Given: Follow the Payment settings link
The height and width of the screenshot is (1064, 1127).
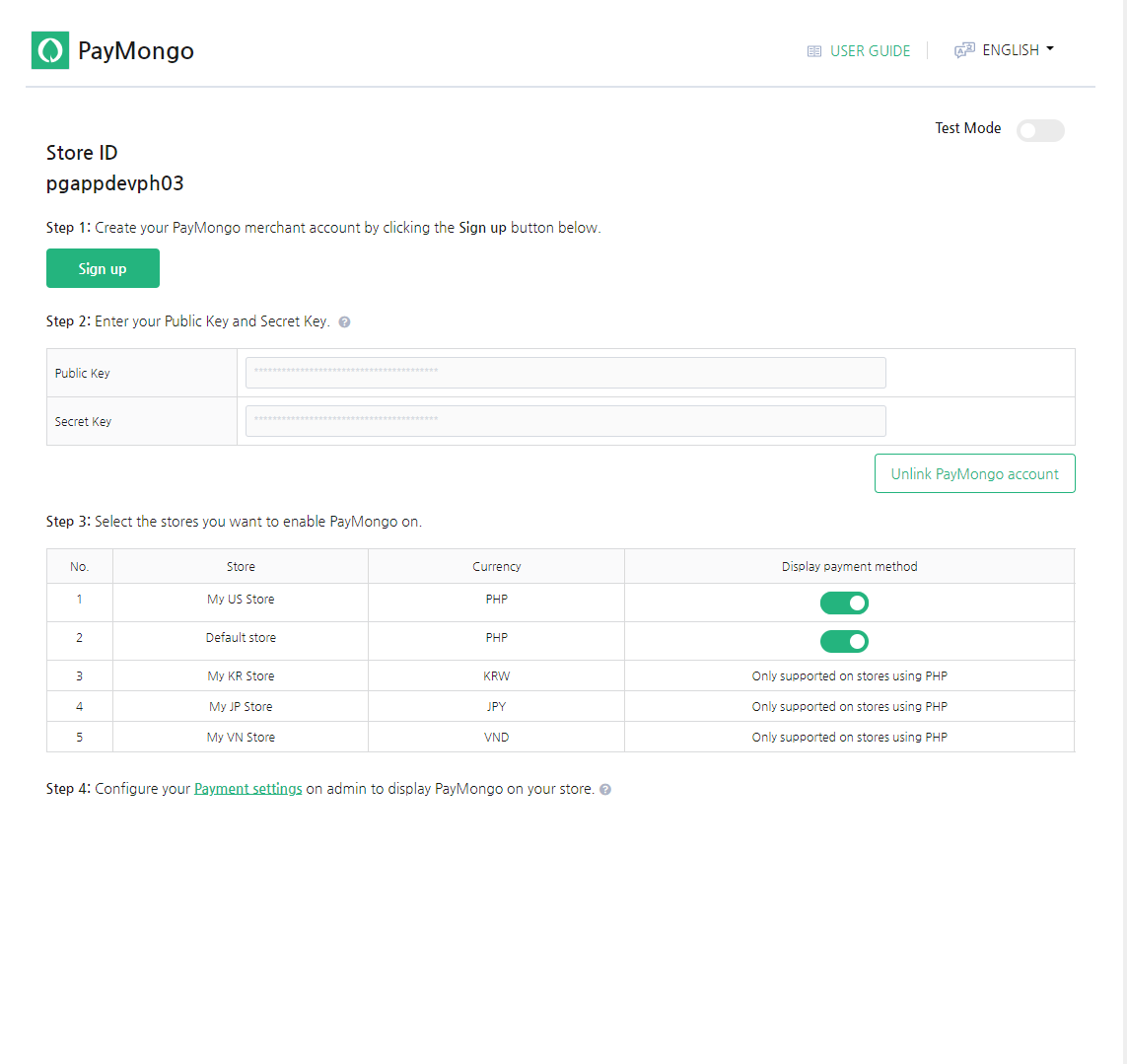Looking at the screenshot, I should click(248, 789).
